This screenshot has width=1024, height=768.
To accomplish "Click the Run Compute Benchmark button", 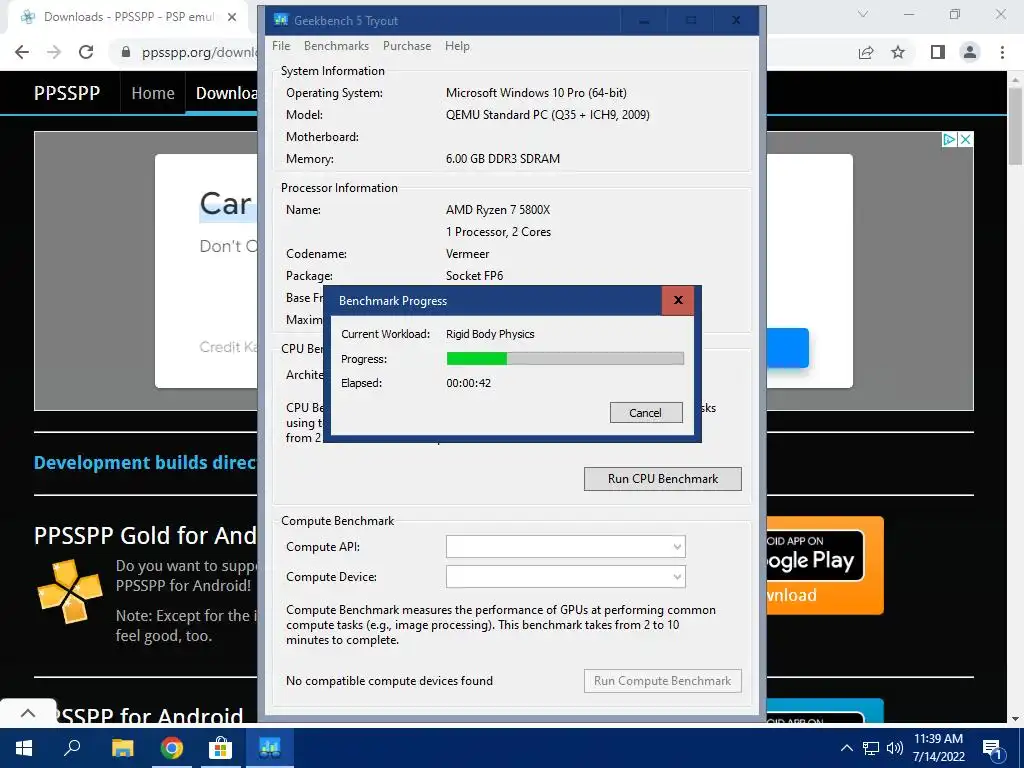I will 663,680.
